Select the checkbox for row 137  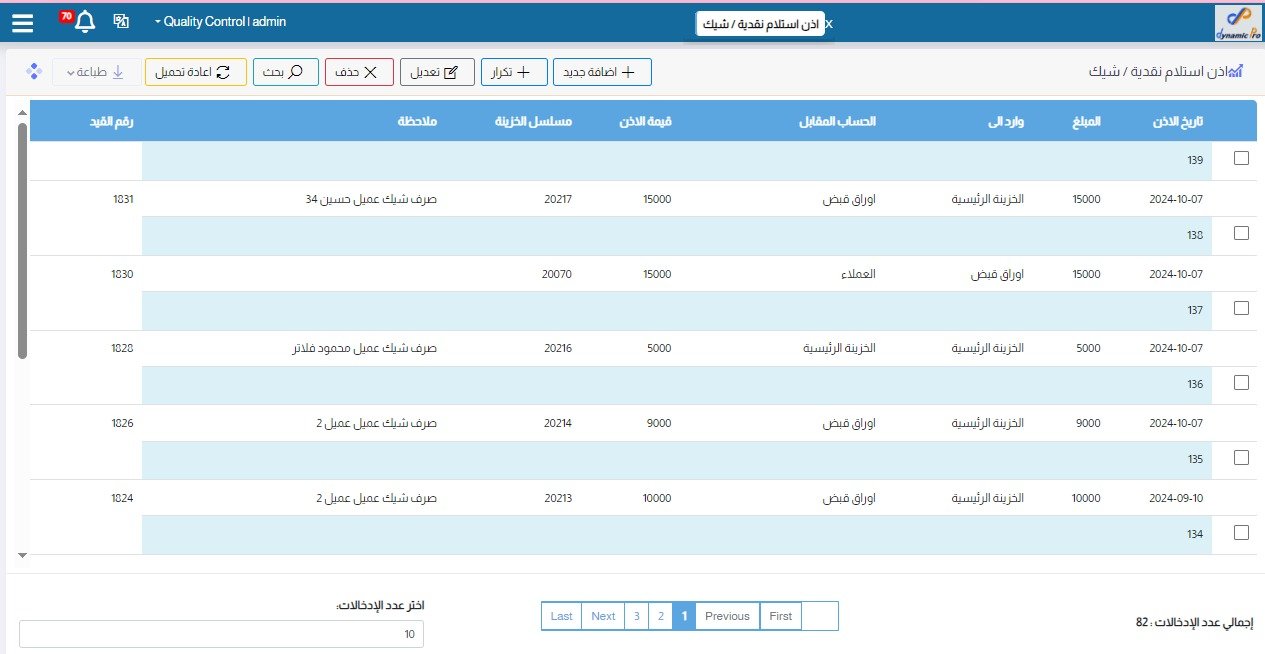click(1241, 308)
